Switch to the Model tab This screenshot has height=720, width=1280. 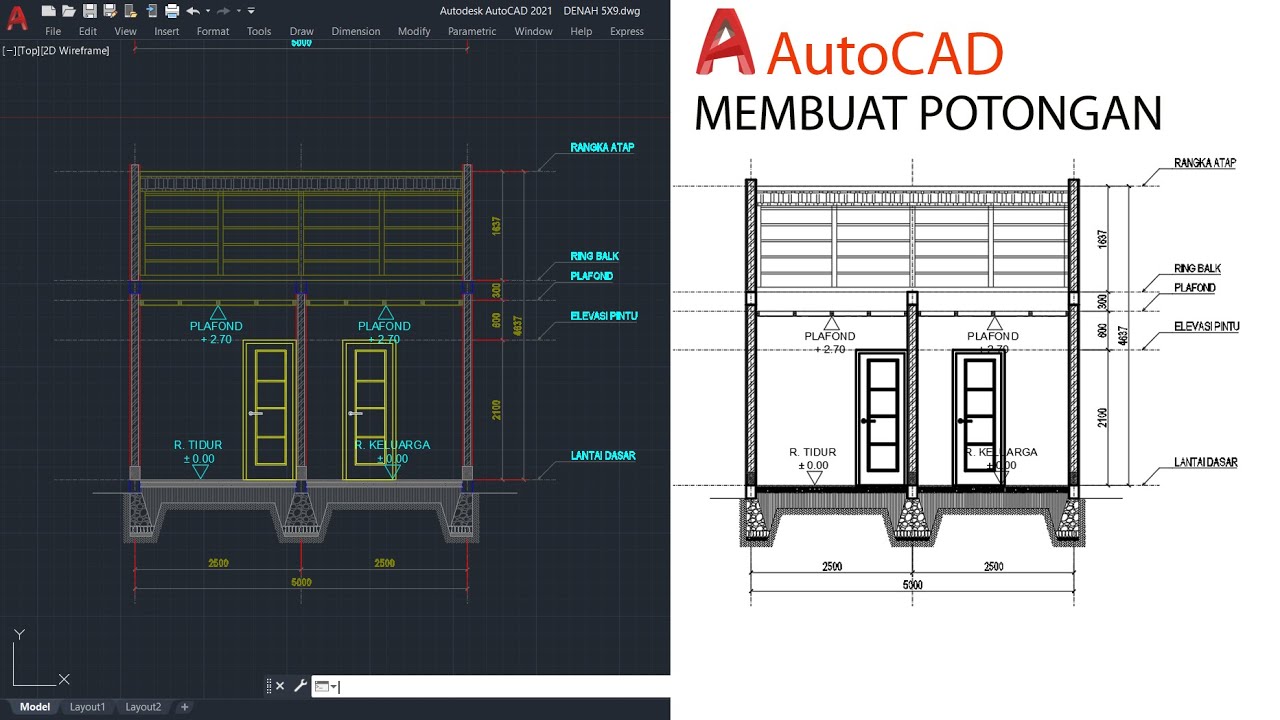(35, 707)
